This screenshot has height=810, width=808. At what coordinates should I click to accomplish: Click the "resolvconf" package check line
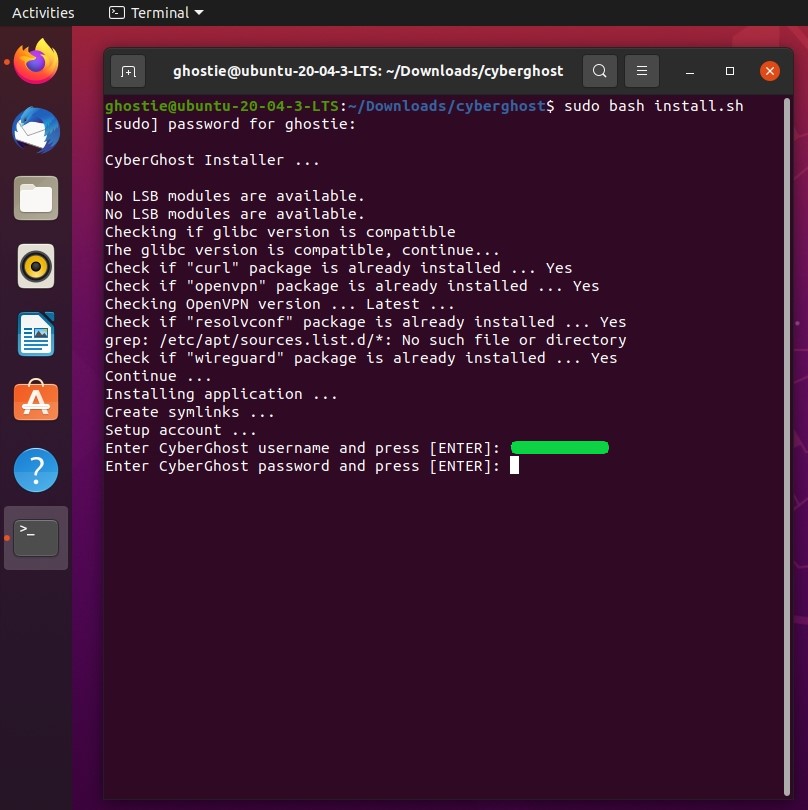(x=365, y=322)
